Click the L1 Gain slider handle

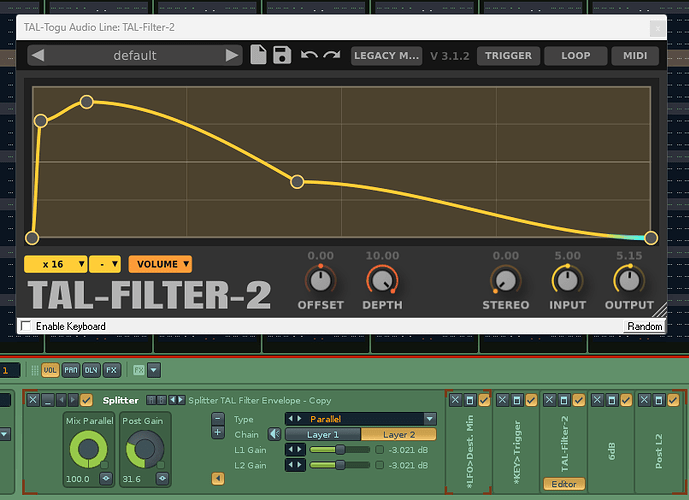tap(340, 449)
